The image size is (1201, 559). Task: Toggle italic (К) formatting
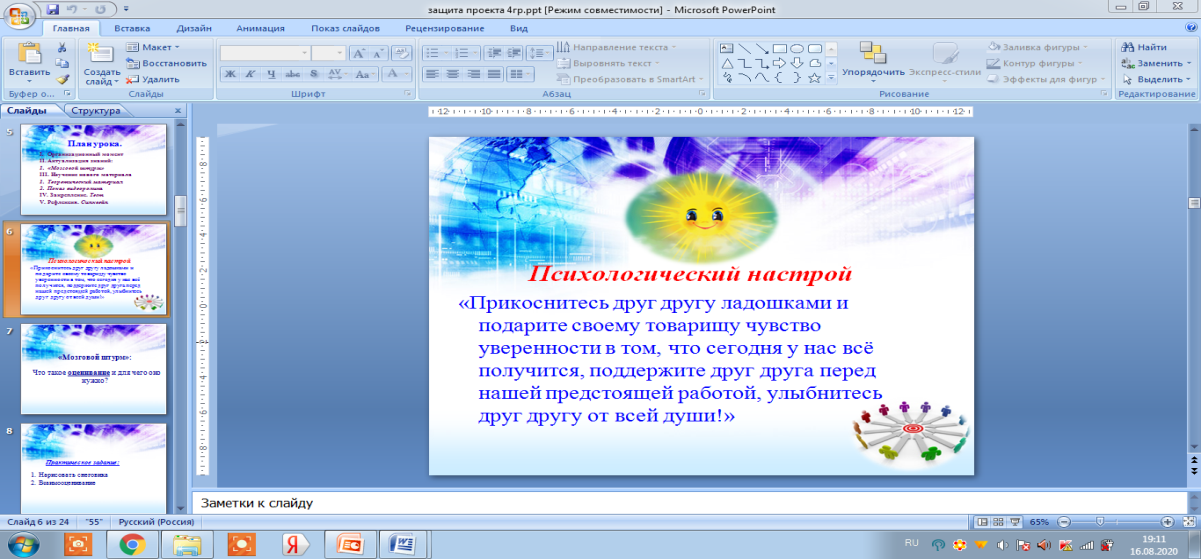pyautogui.click(x=250, y=74)
